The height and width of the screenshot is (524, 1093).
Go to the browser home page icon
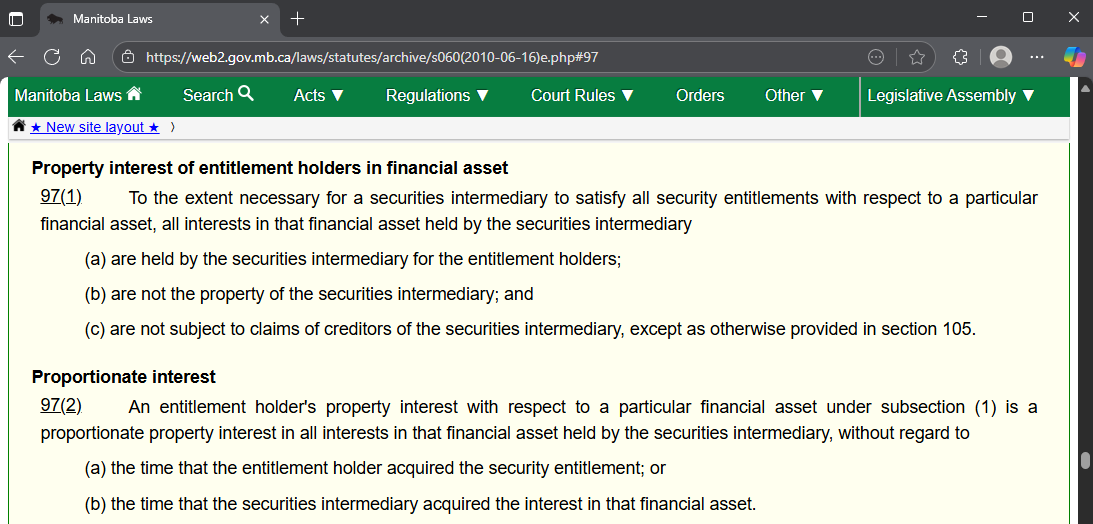coord(88,57)
